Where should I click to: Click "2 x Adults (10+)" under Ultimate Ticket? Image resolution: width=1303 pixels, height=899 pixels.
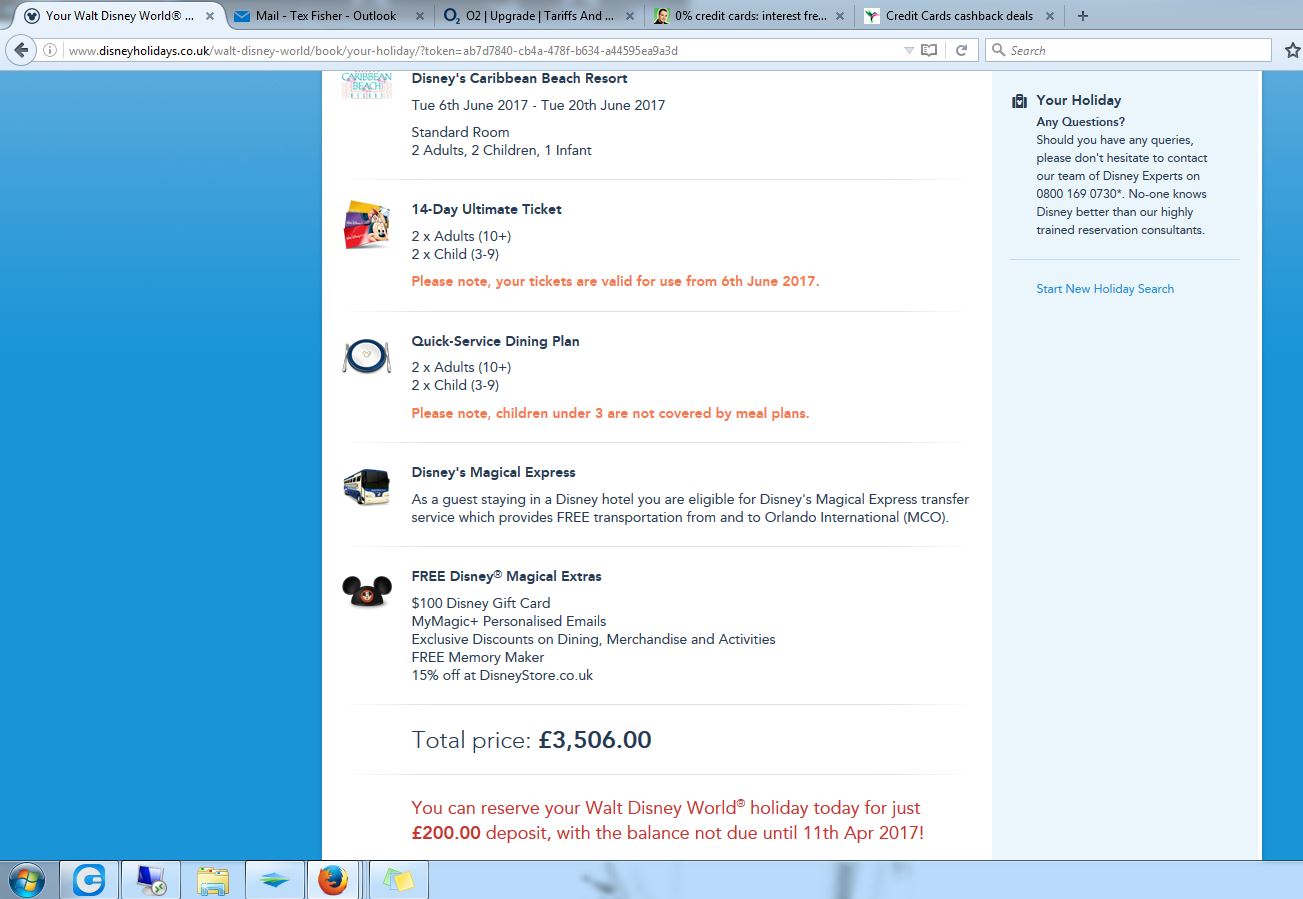click(461, 236)
